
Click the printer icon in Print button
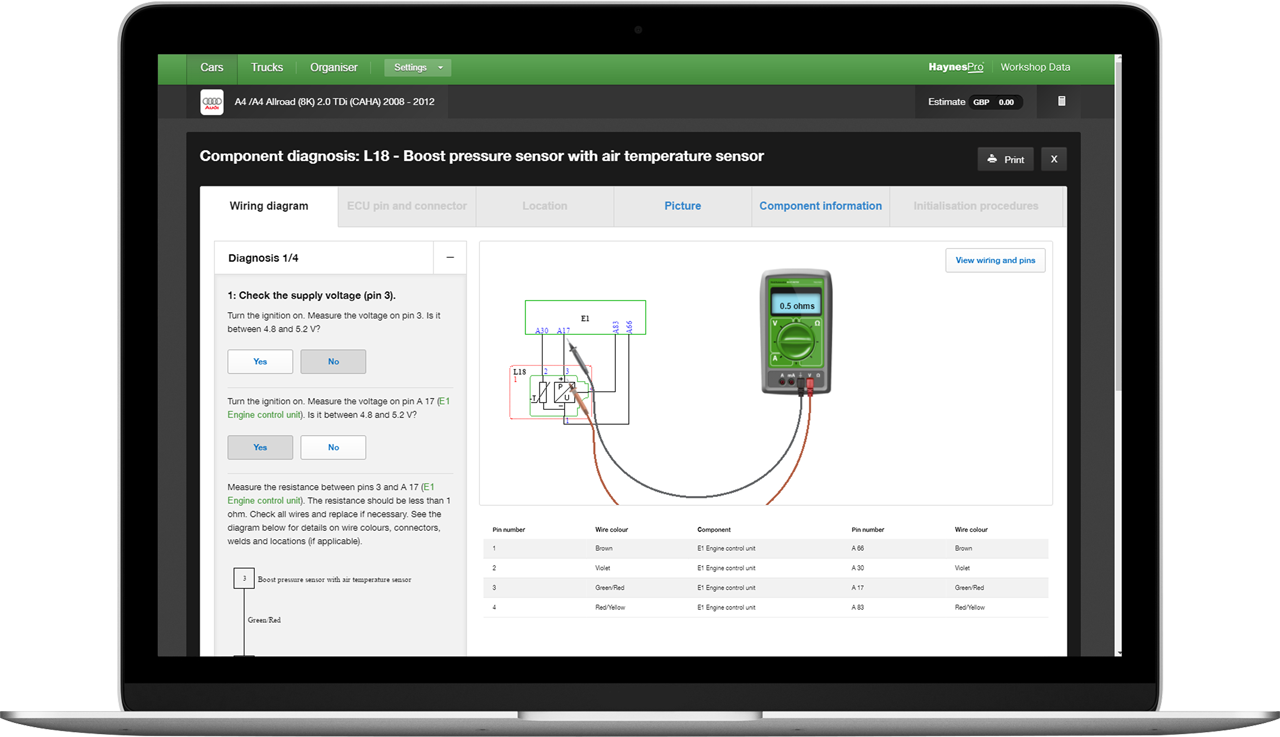(x=992, y=160)
